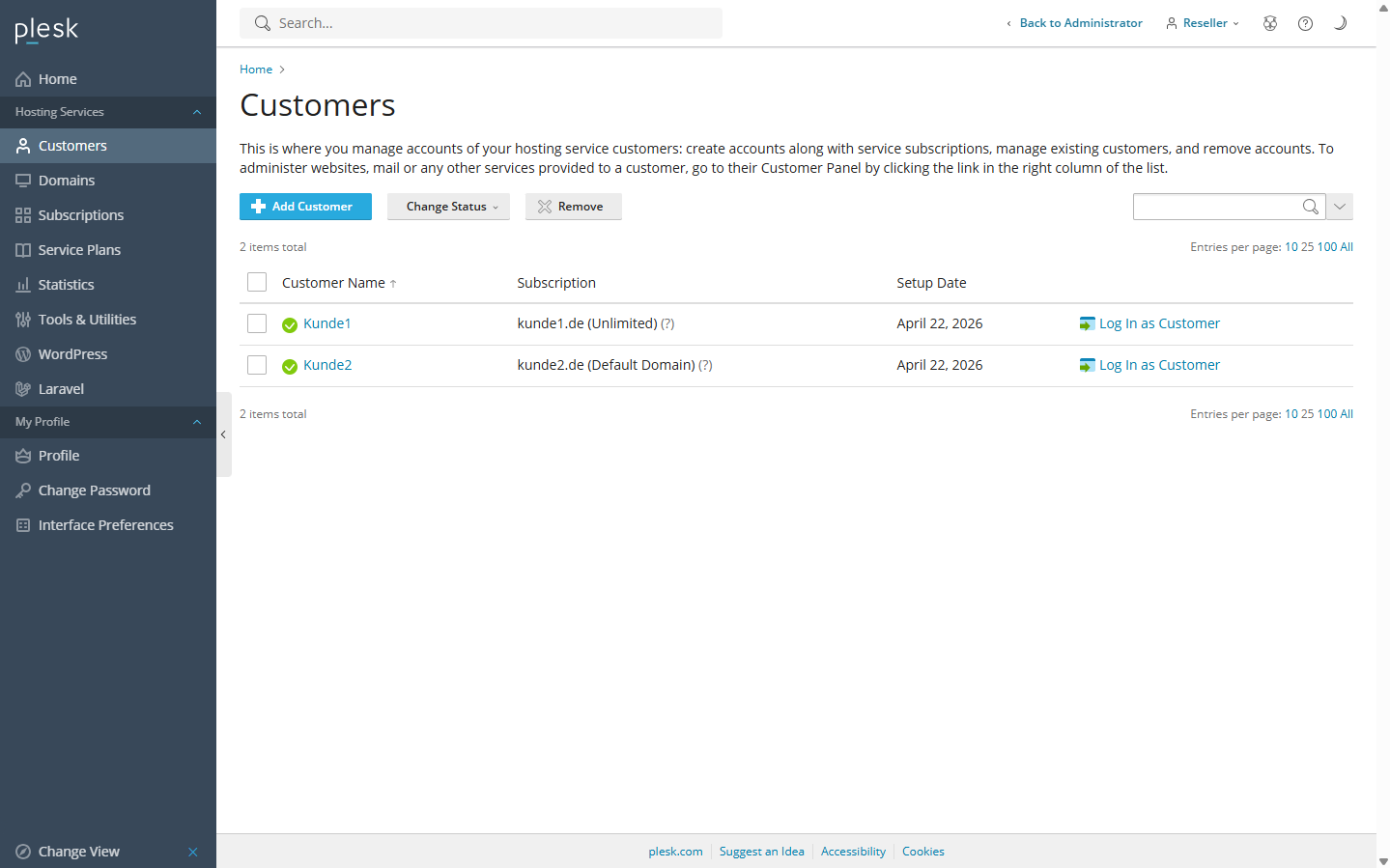Log in as customer Kunde2

coord(1159,365)
